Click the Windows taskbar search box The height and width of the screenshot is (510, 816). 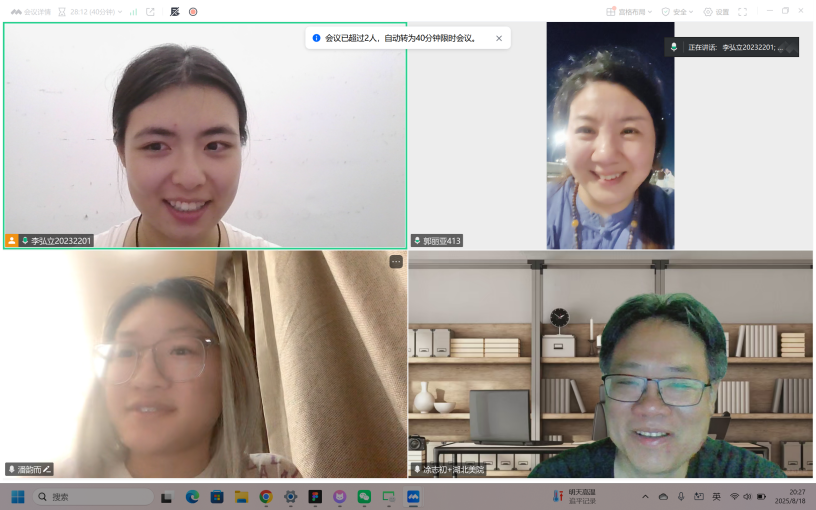pyautogui.click(x=94, y=496)
